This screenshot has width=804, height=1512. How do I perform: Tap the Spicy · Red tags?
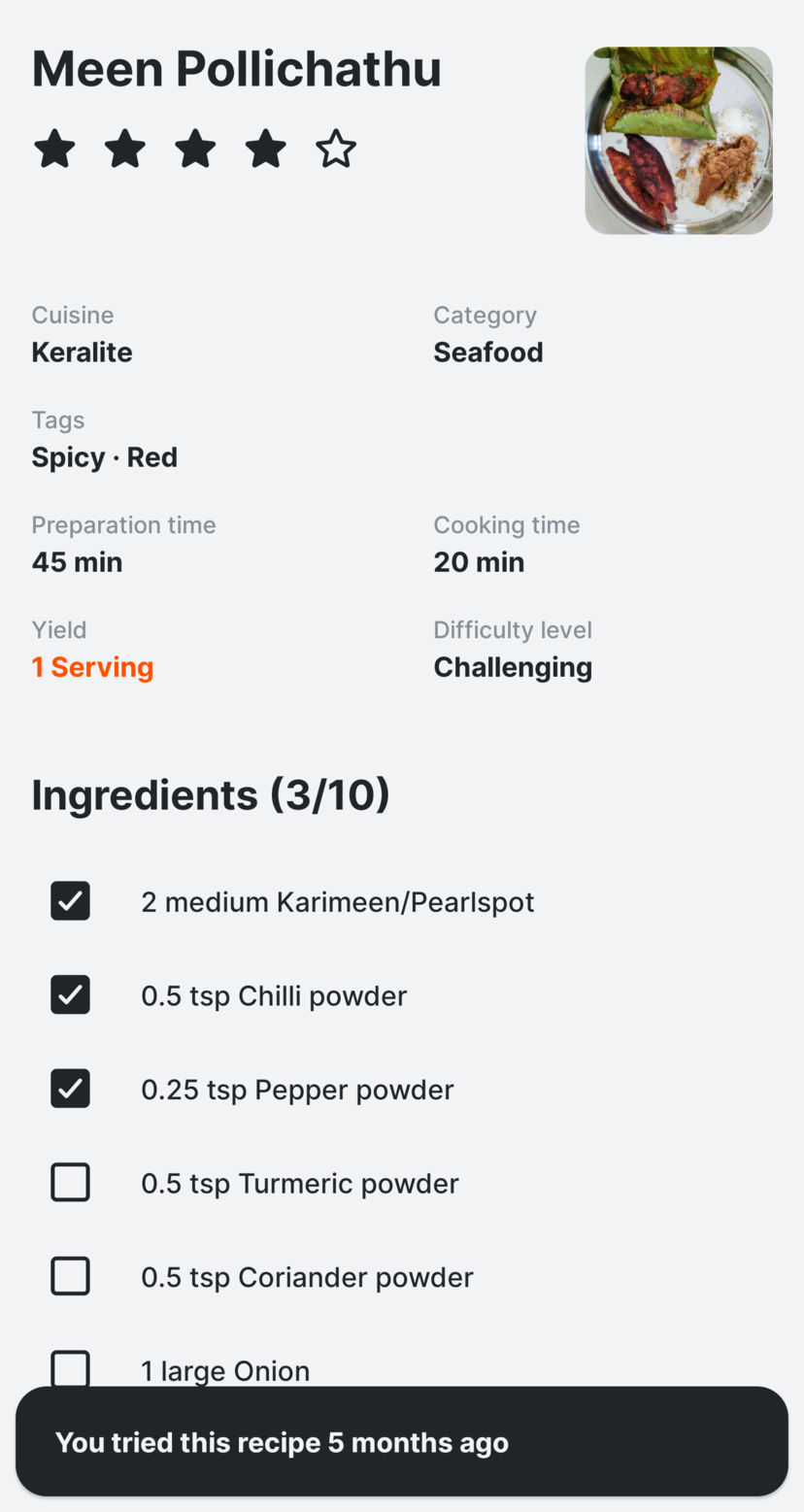point(105,457)
